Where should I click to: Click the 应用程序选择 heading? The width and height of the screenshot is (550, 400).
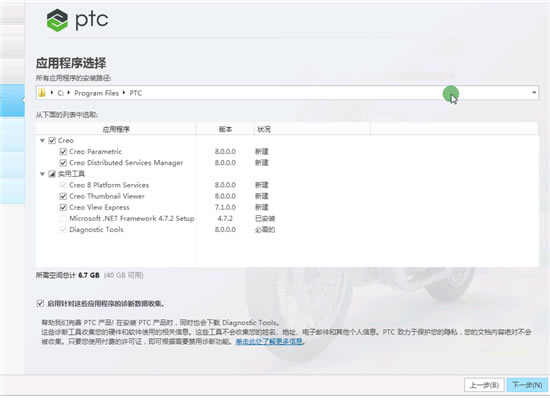point(71,64)
